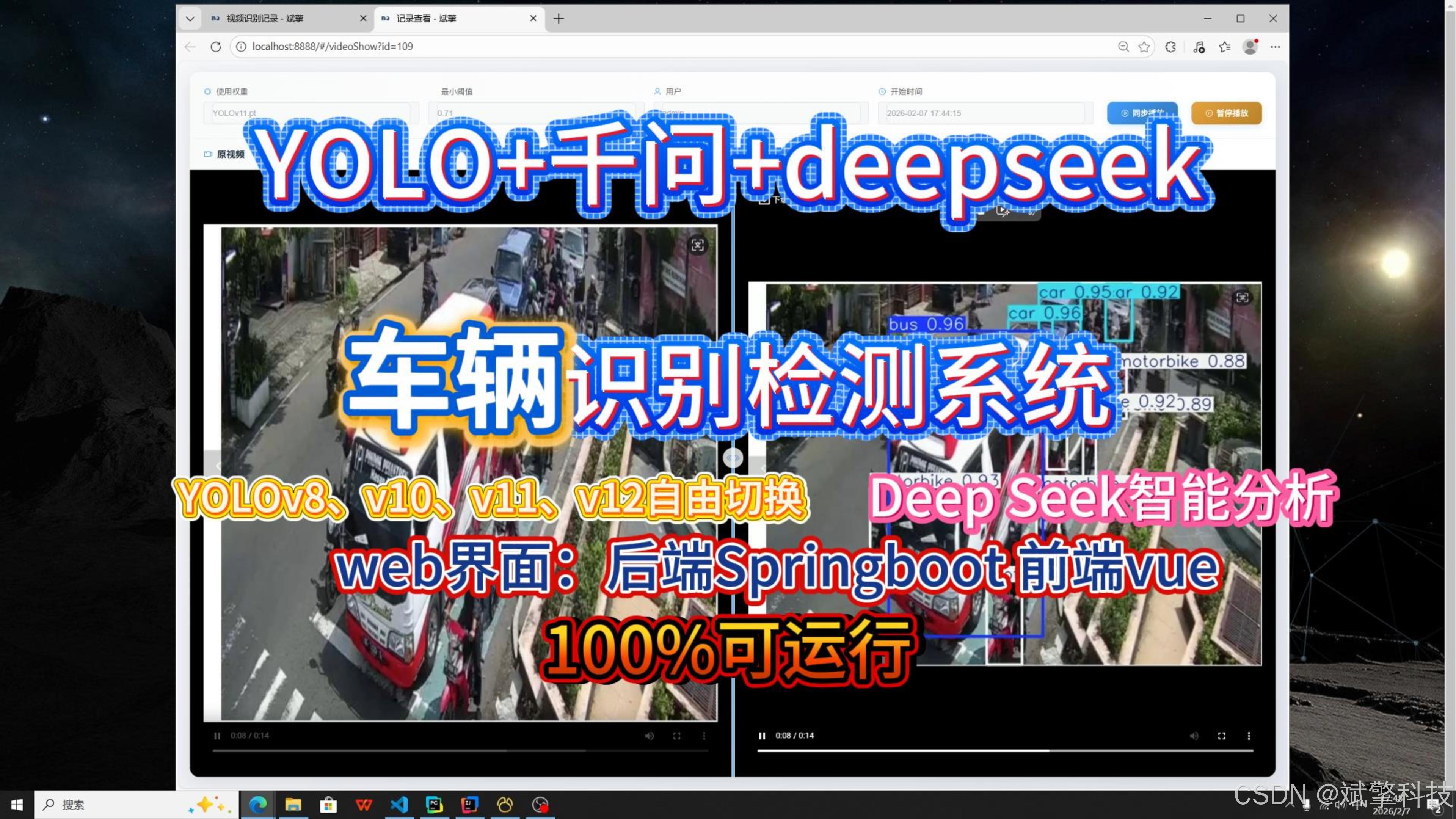This screenshot has width=1456, height=819.
Task: Click expand-frame icon on original video corner
Action: coord(698,245)
